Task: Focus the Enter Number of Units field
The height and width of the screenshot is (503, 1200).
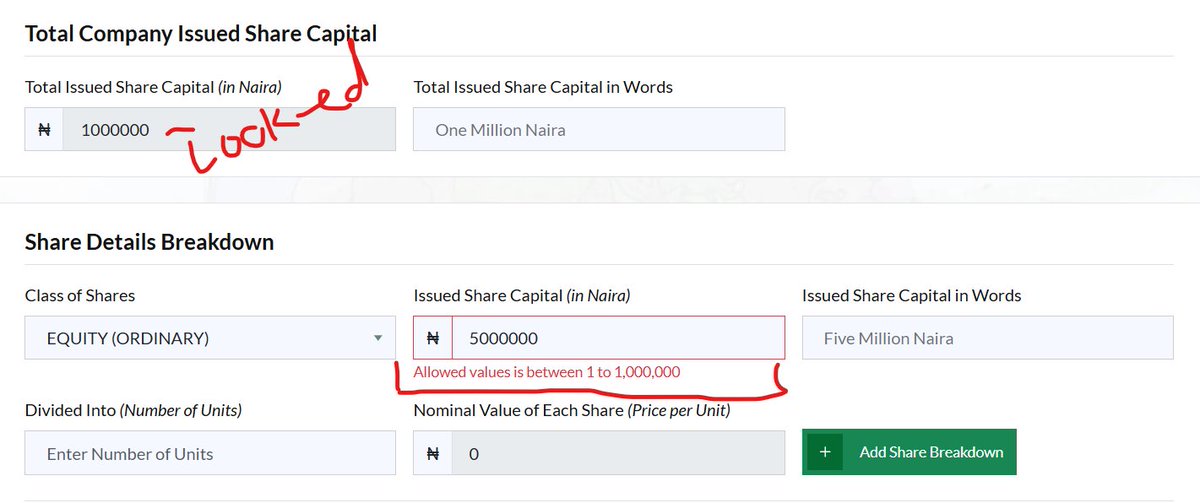Action: (210, 453)
